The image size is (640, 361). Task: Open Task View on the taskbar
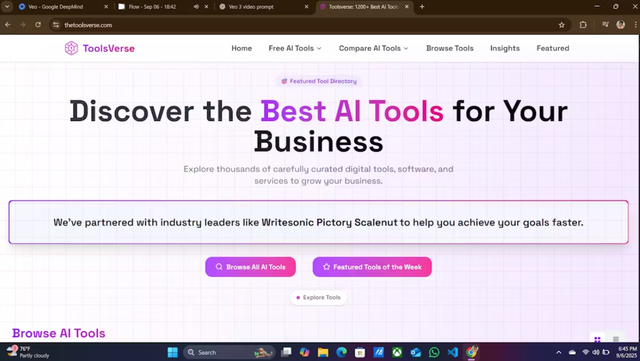click(287, 352)
